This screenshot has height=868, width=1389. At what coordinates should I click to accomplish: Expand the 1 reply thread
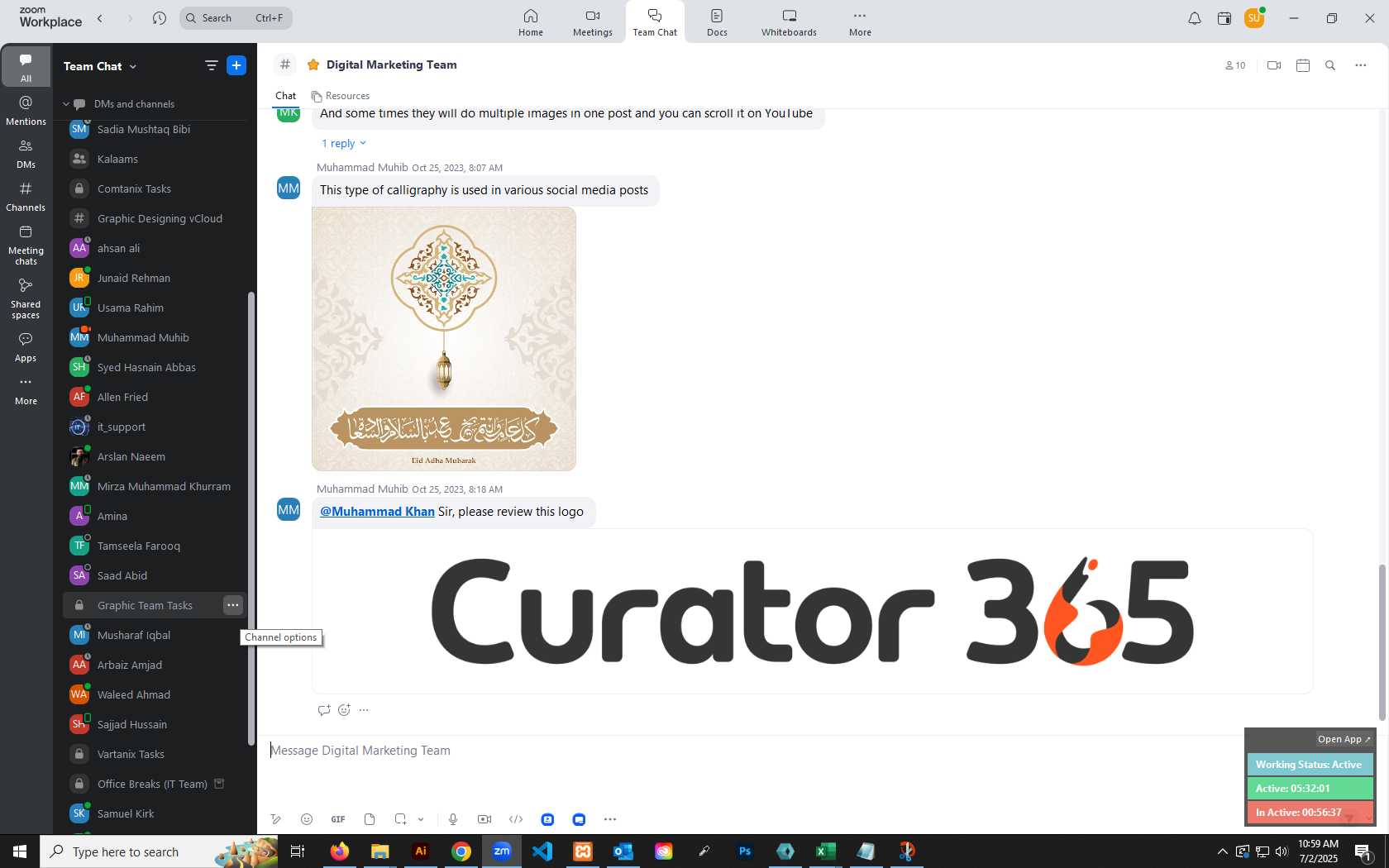point(343,143)
